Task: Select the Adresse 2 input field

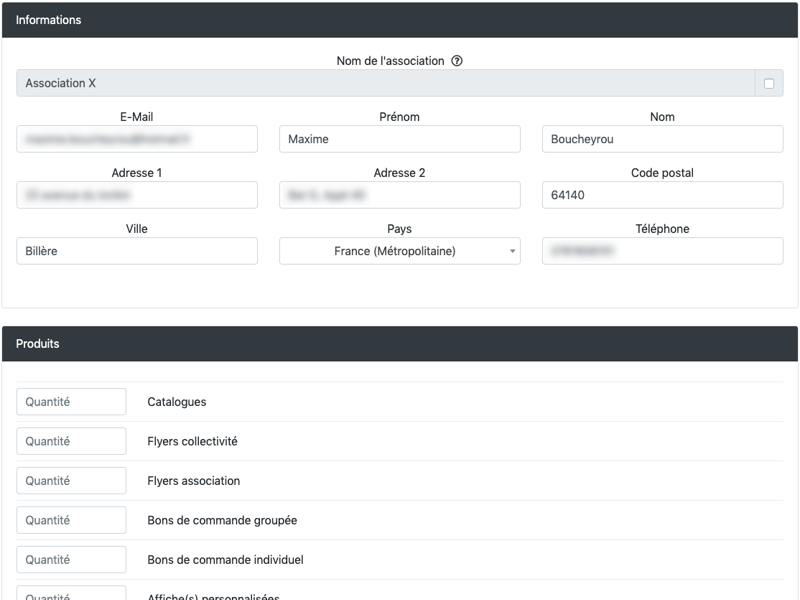Action: [x=399, y=195]
